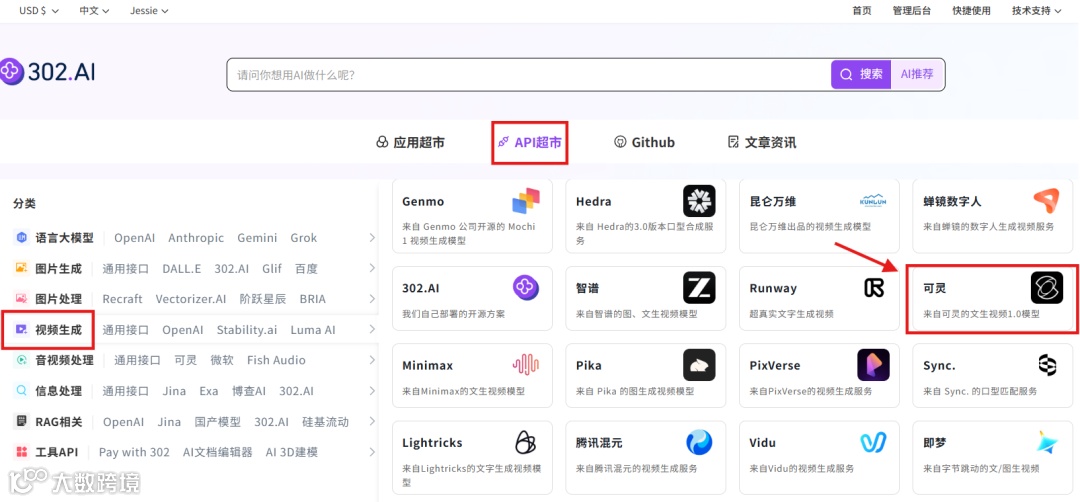Image resolution: width=1080 pixels, height=502 pixels.
Task: Click the 302.AI logo icon
Action: pos(12,71)
